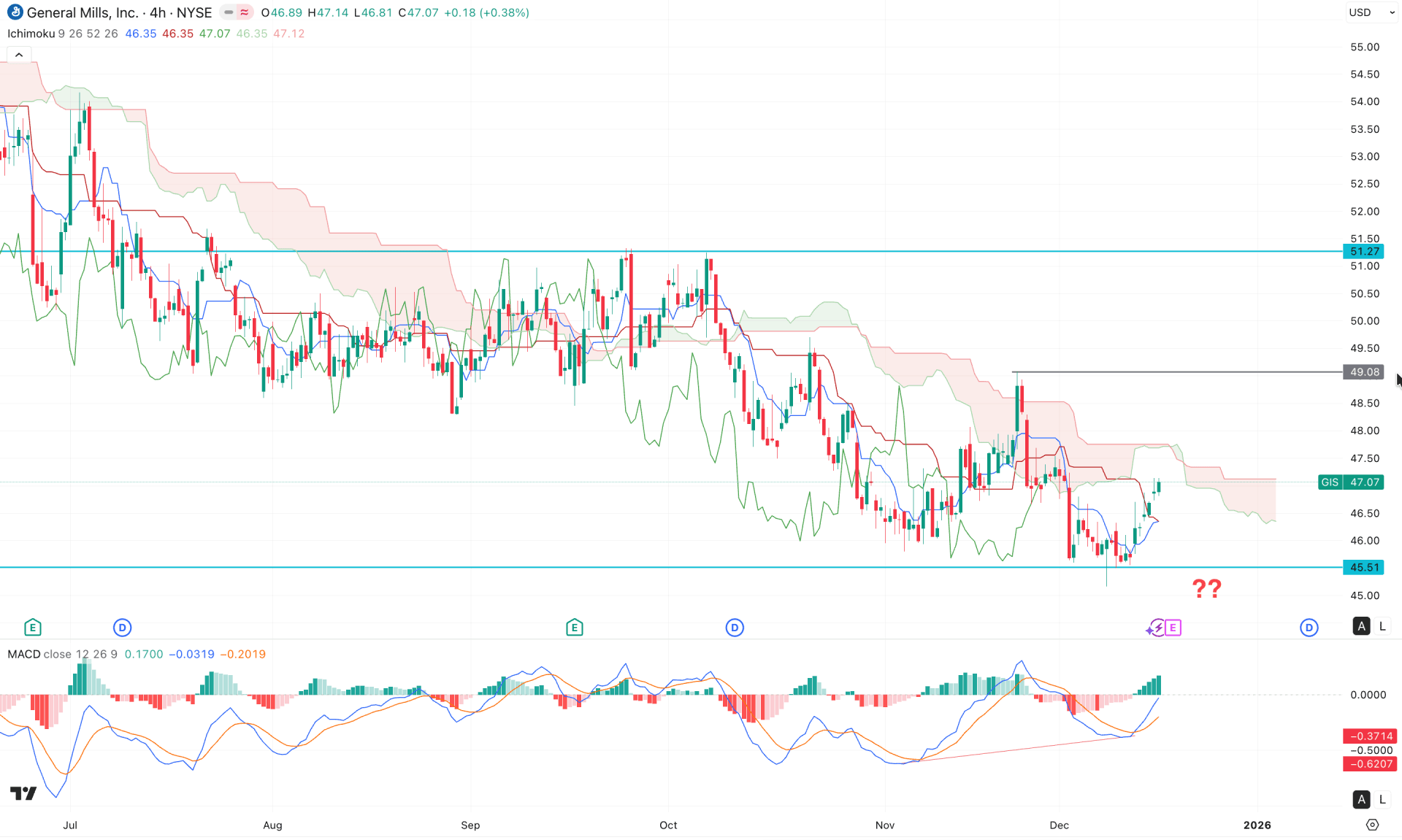This screenshot has height=840, width=1402.
Task: Collapse the chart pane using the chevron arrow
Action: point(18,53)
